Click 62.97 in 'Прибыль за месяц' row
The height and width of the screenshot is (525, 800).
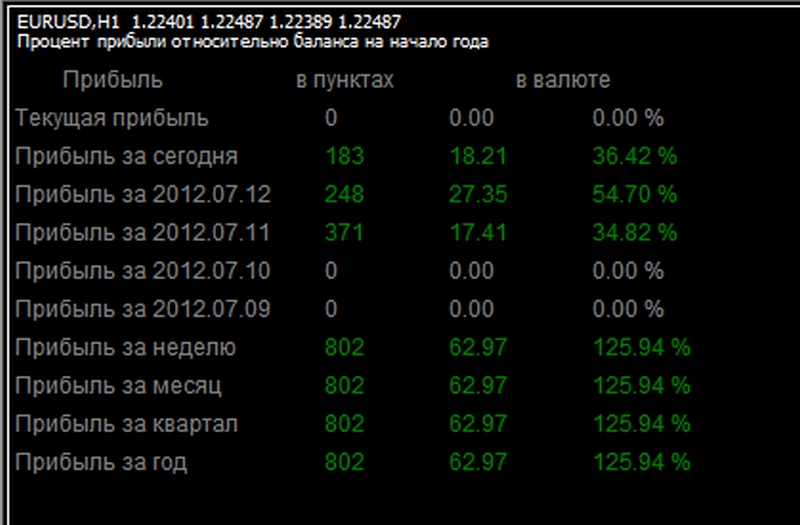click(478, 386)
